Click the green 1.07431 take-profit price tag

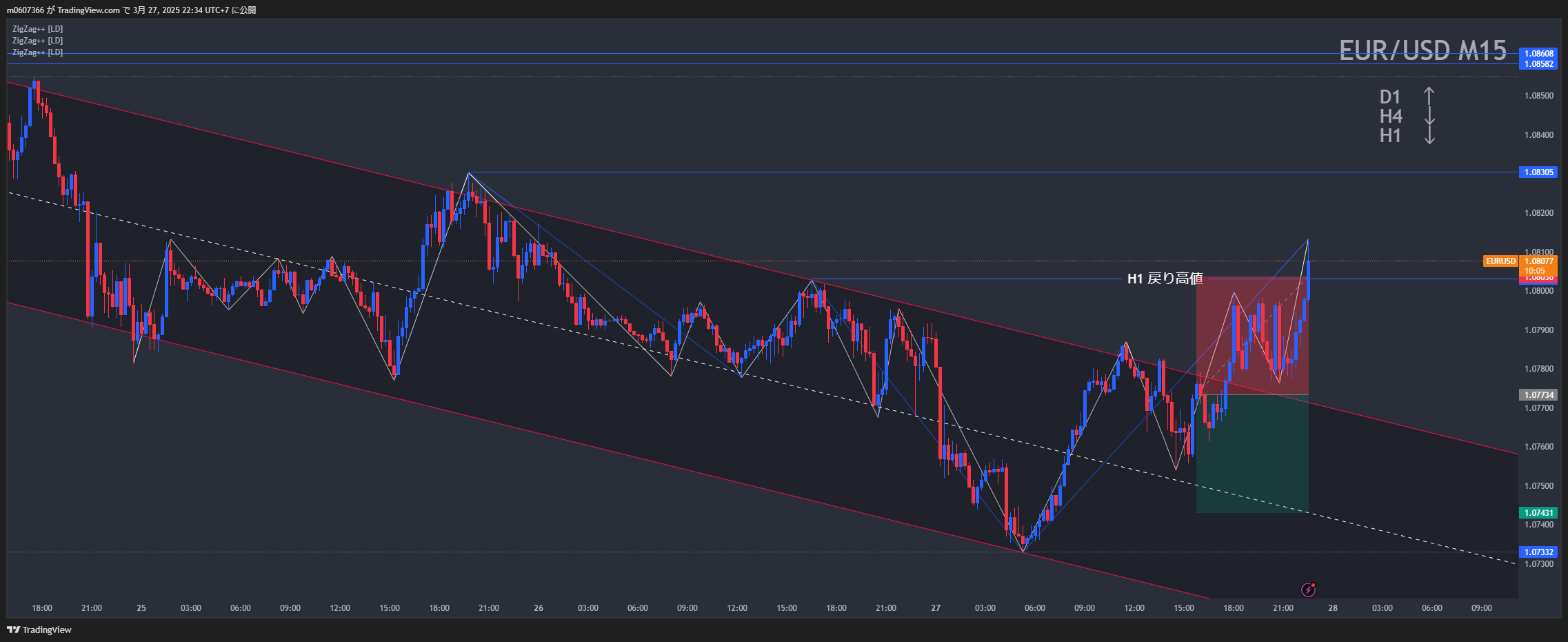tap(1538, 513)
